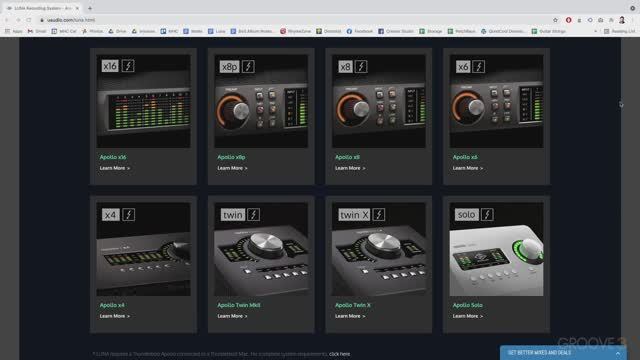640x360 pixels.
Task: Open the Apollo x8p product image
Action: click(x=261, y=101)
